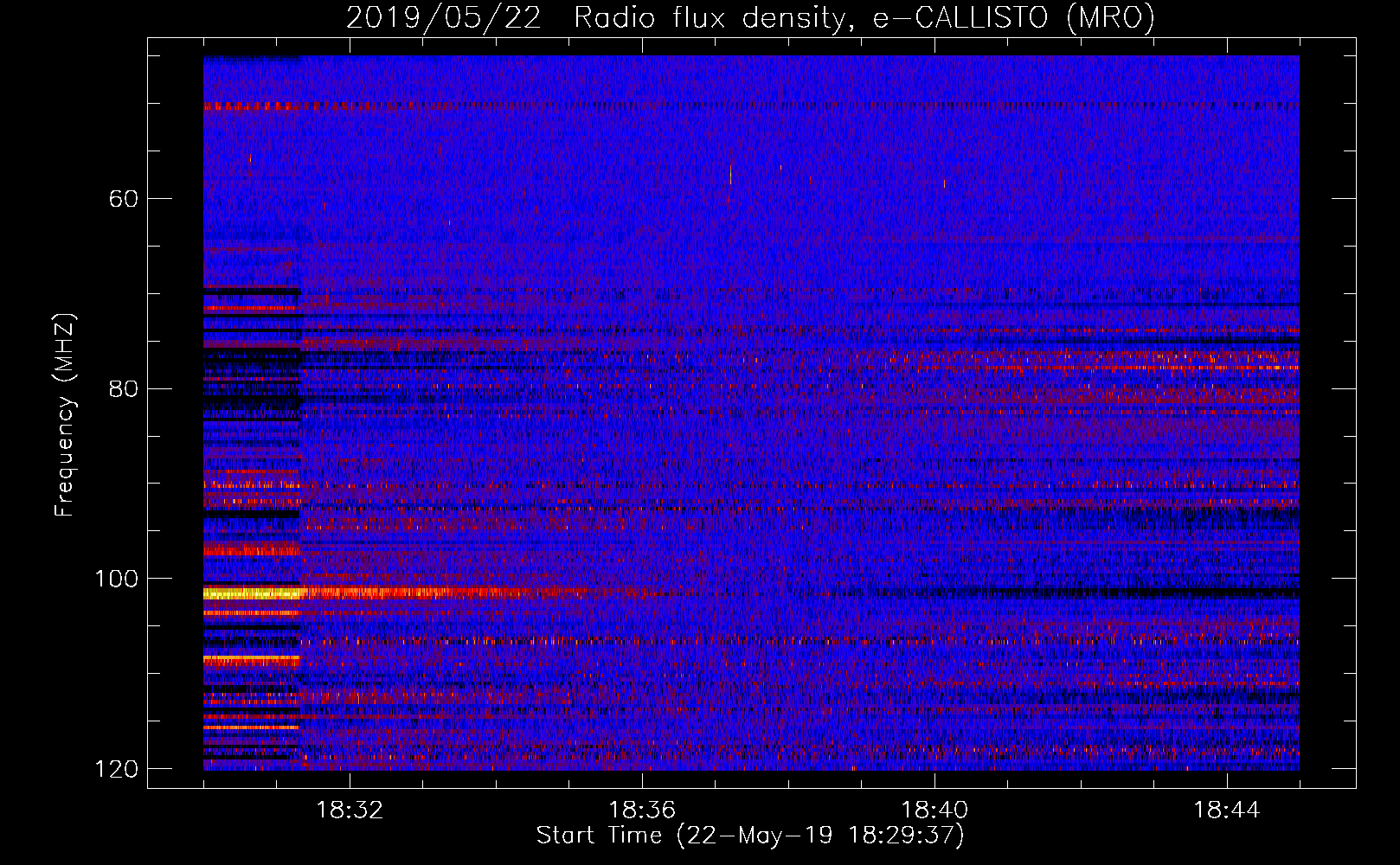Click the plot title "Radio flux density, e-CALLISTO (MRO)"
This screenshot has height=865, width=1400.
coord(864,17)
